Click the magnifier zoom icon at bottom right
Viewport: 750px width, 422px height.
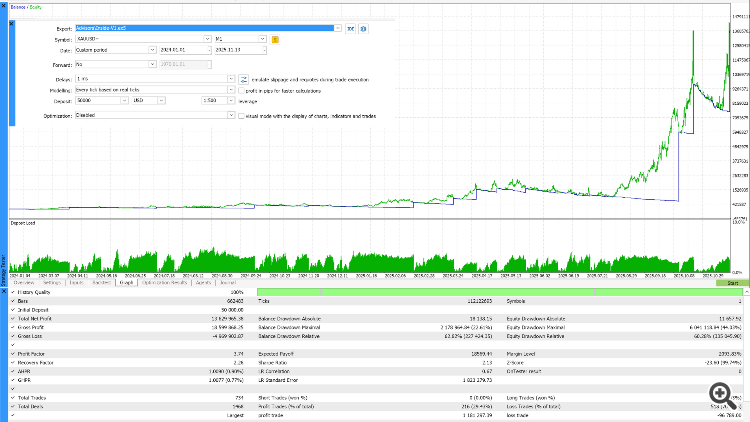click(718, 395)
